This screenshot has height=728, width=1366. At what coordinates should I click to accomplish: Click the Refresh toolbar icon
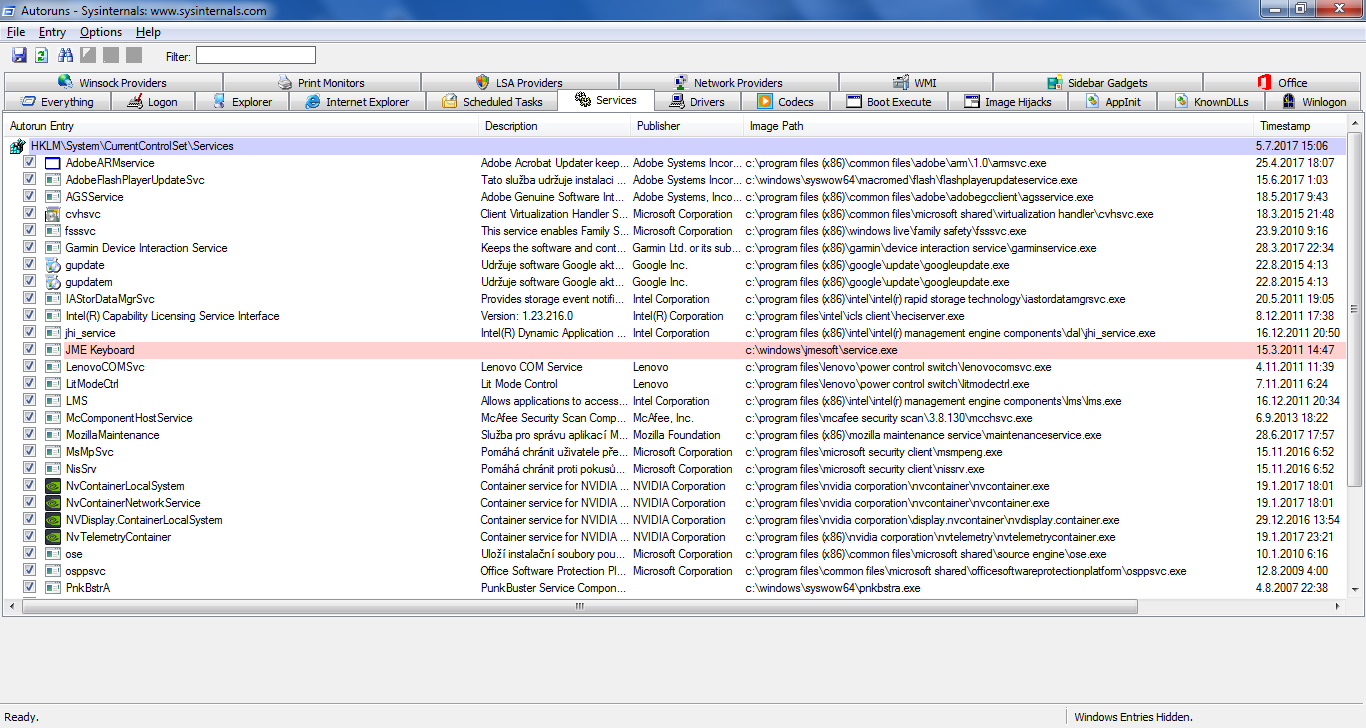(42, 55)
